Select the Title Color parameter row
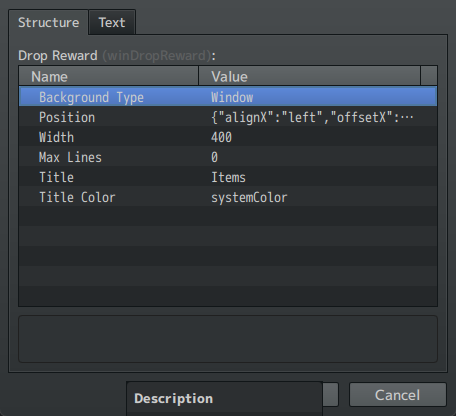 228,197
